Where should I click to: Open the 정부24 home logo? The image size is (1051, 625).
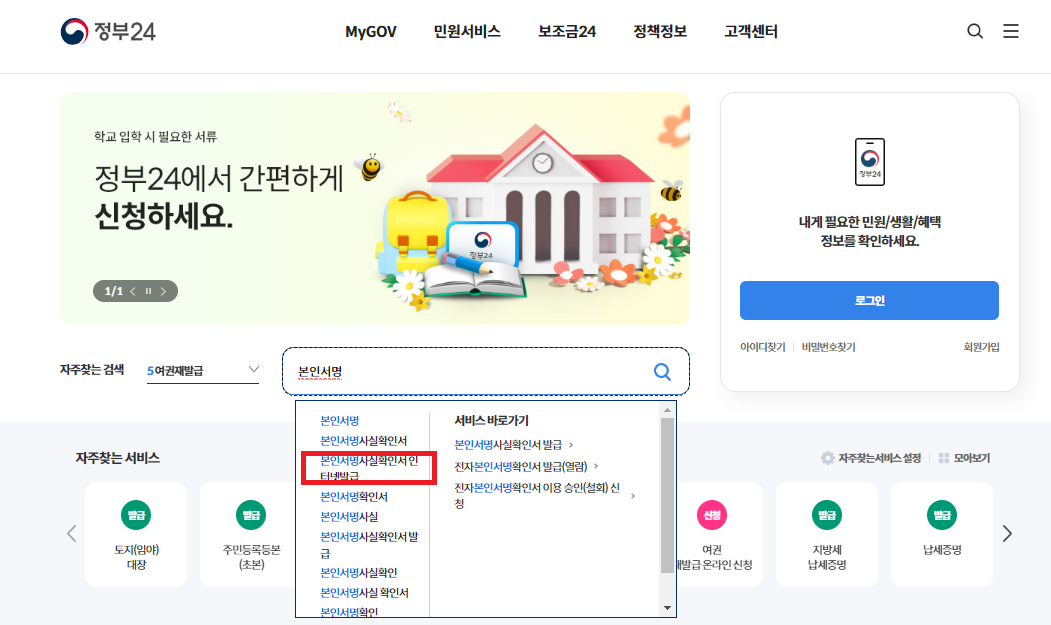click(108, 32)
